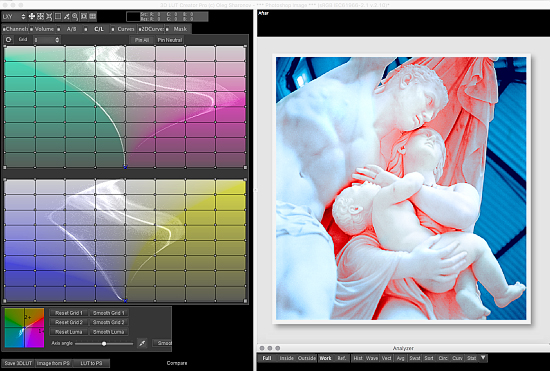This screenshot has width=550, height=371.
Task: Click the statue preview image
Action: (401, 188)
